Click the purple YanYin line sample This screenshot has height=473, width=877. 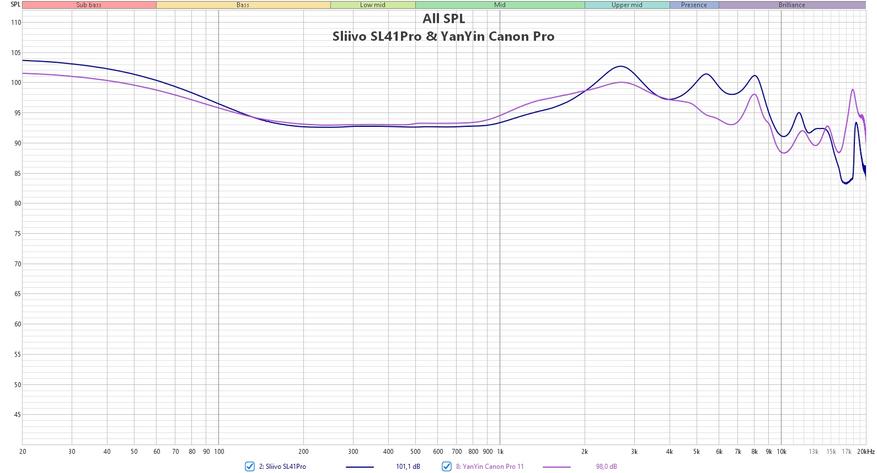(557, 467)
